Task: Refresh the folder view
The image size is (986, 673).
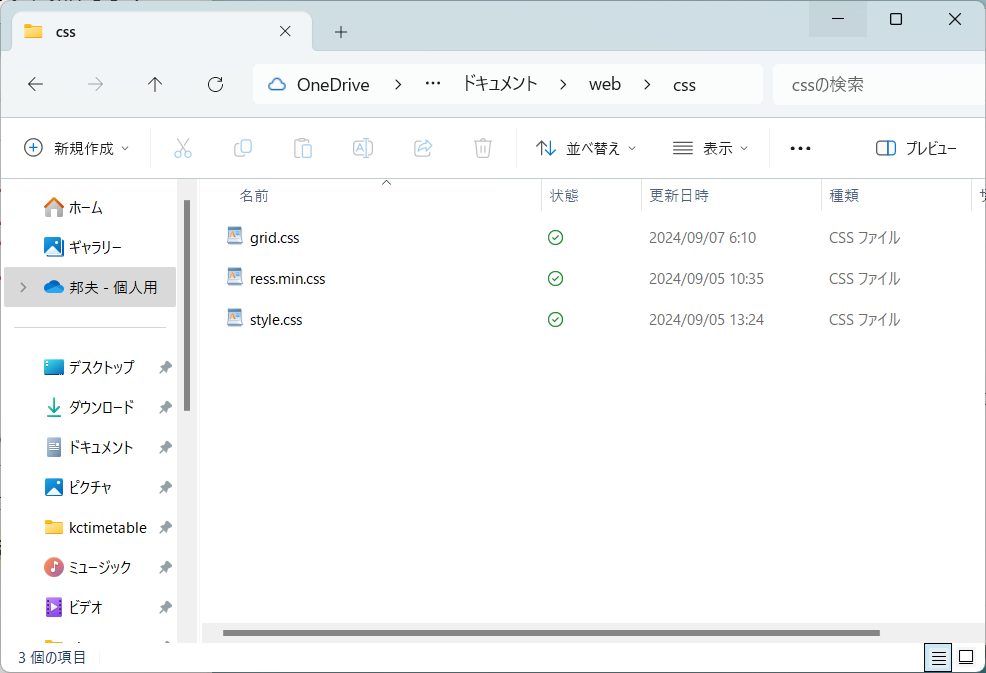Action: pyautogui.click(x=214, y=84)
